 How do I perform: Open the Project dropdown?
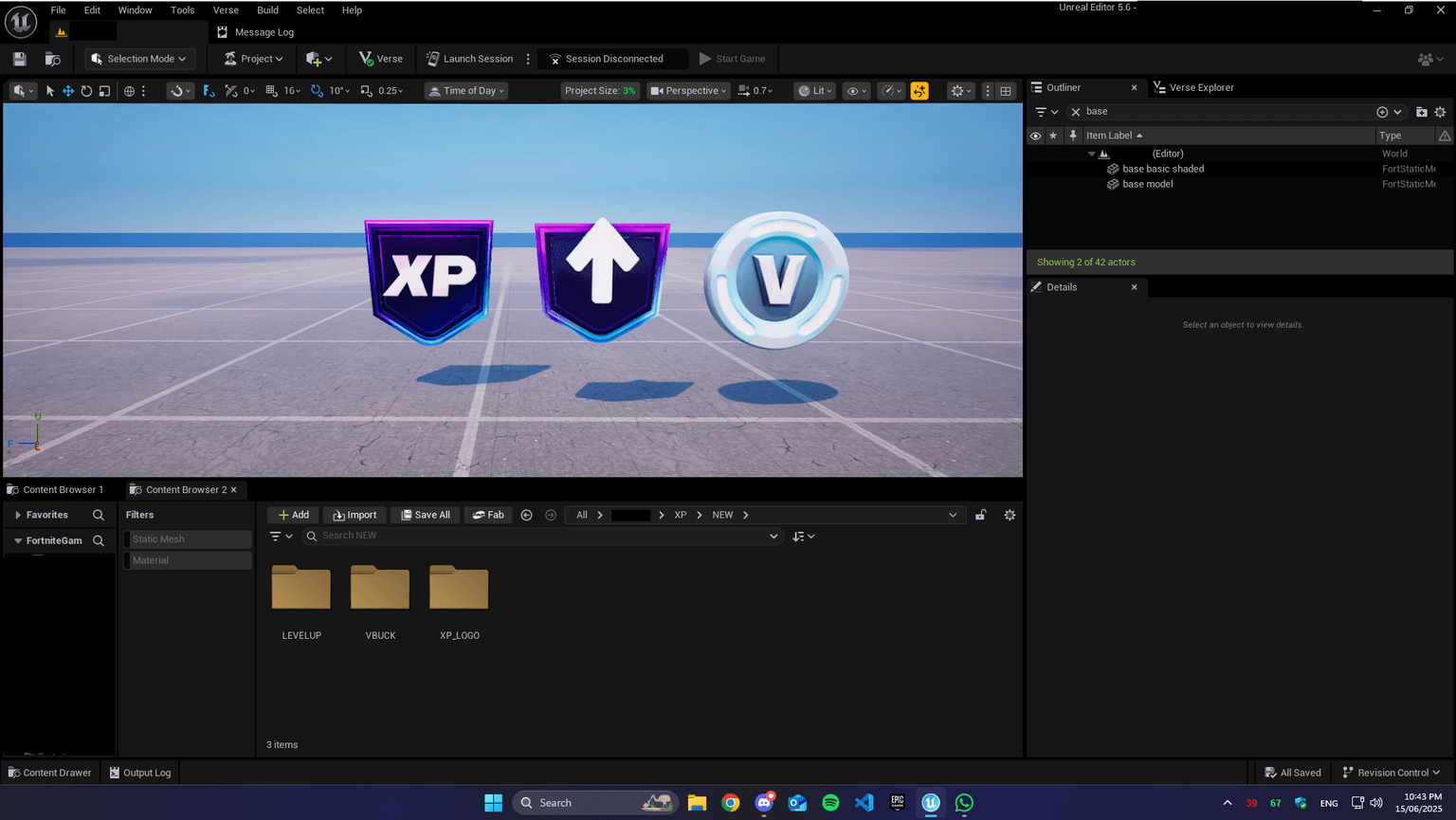point(254,59)
